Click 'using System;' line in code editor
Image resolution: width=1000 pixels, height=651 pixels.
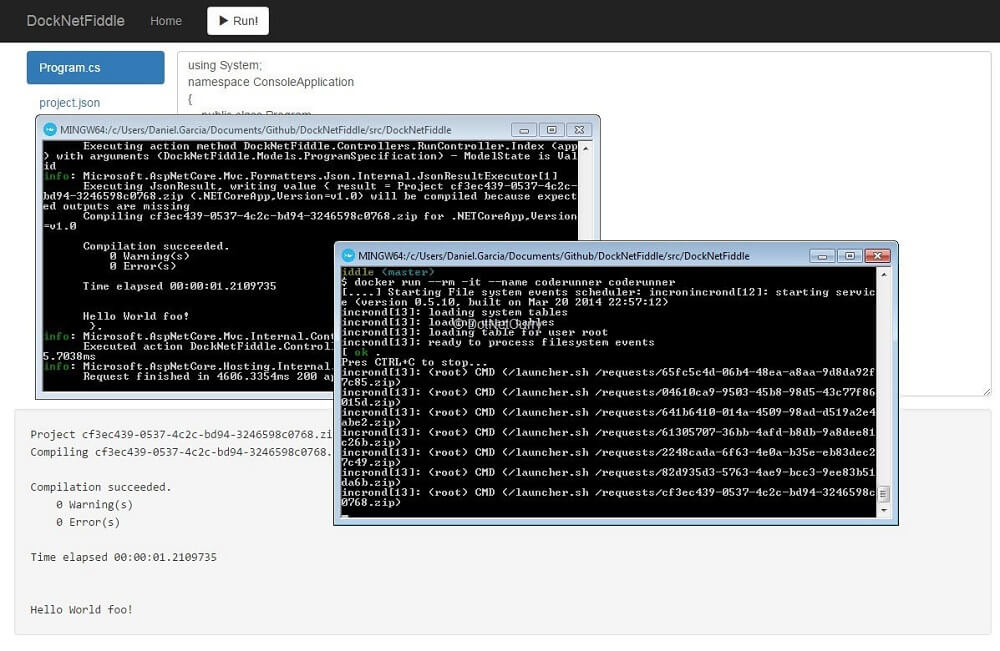(224, 65)
